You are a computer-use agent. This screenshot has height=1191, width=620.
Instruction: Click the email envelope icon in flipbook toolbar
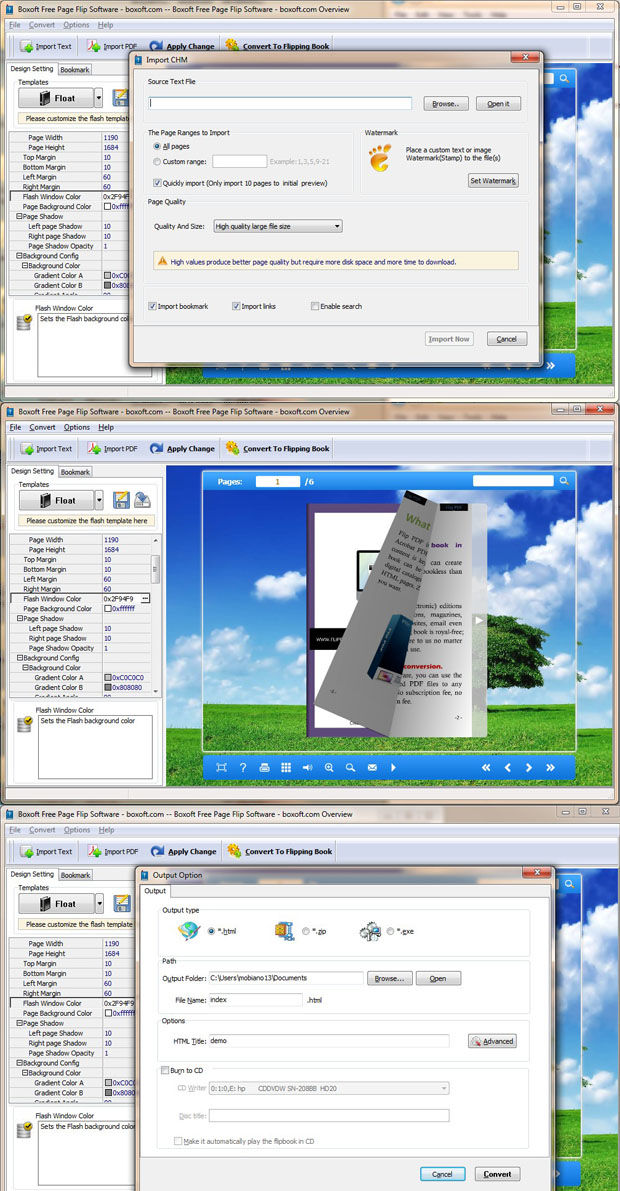tap(372, 768)
